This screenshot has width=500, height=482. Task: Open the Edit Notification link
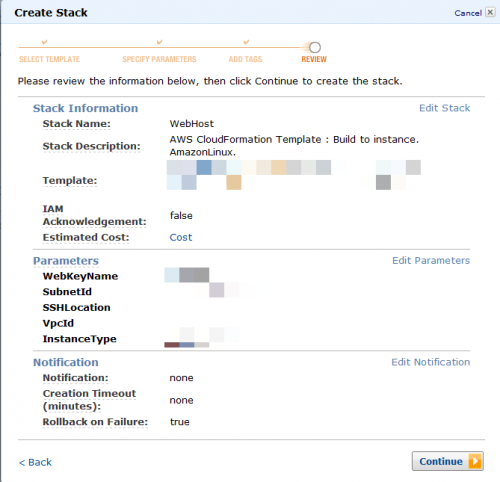(x=430, y=362)
